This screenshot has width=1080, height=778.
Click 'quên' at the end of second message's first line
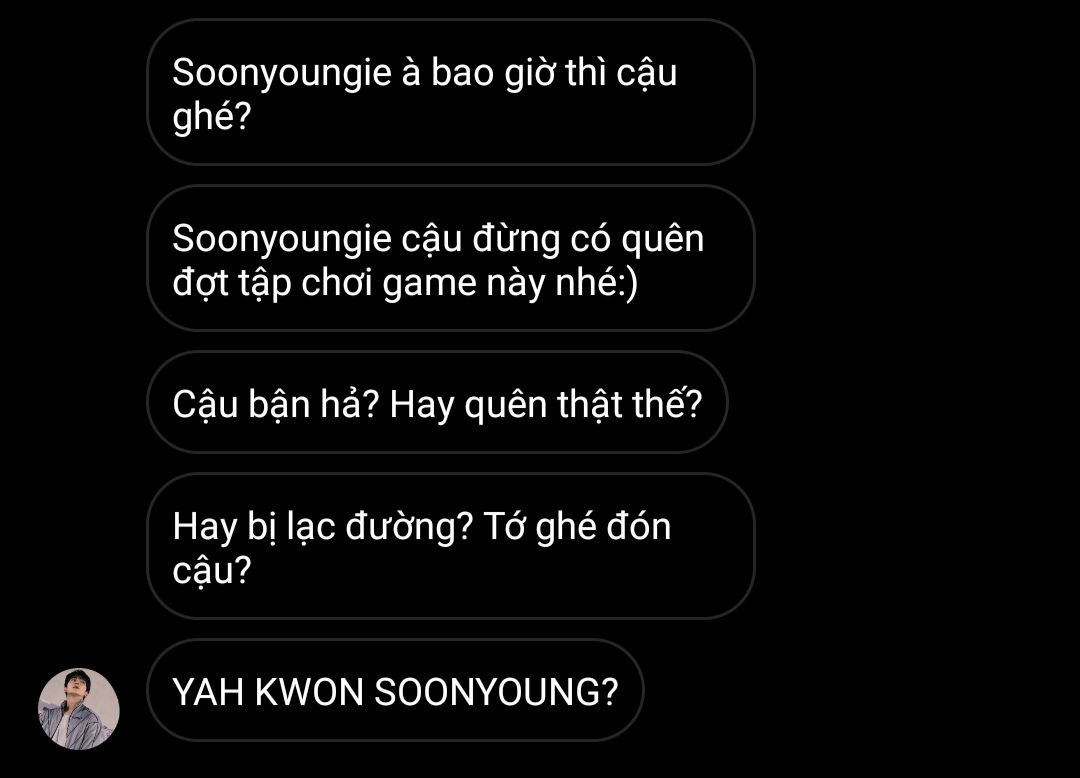pos(663,240)
